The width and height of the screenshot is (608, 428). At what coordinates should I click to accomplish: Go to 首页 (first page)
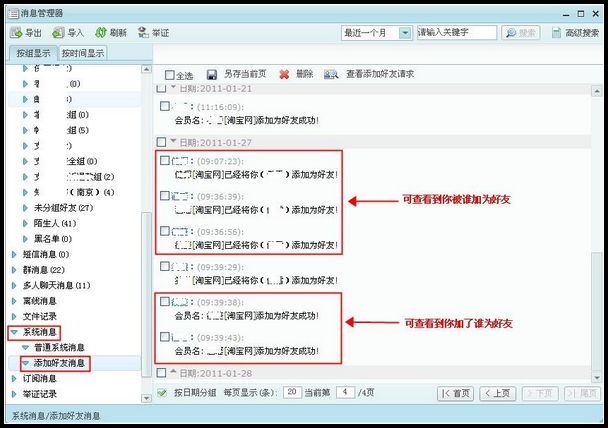[456, 393]
